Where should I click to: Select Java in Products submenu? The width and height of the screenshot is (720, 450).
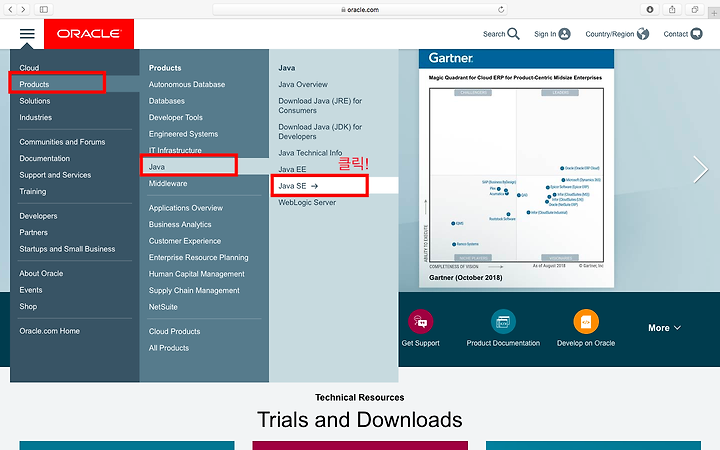pyautogui.click(x=157, y=167)
